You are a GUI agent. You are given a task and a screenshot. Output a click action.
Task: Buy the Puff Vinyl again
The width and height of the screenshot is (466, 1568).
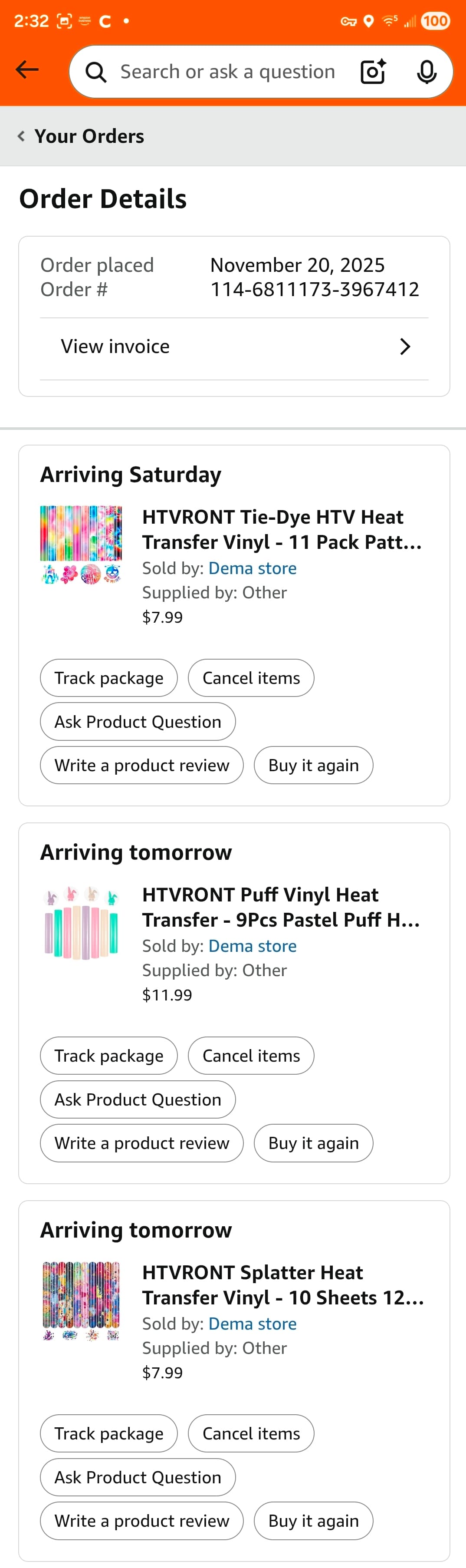pyautogui.click(x=313, y=1143)
